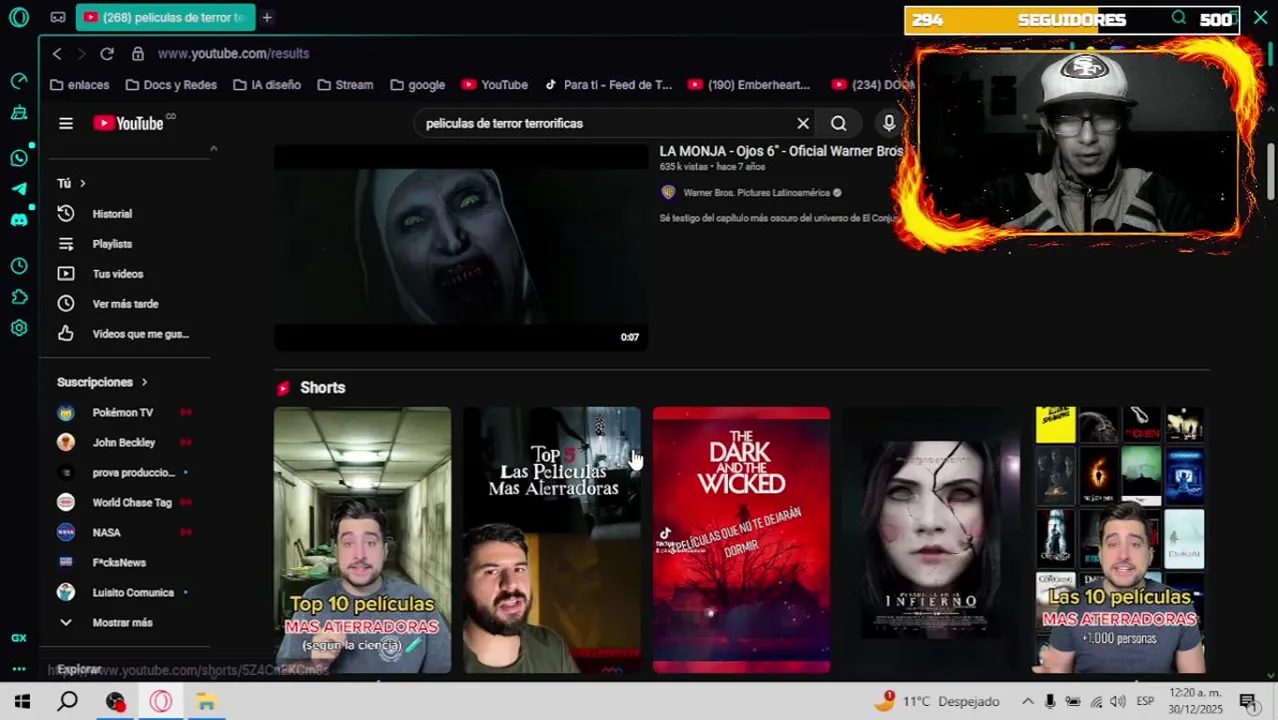The image size is (1278, 720).
Task: Open the 'IA diseño' bookmarks folder
Action: coord(267,85)
